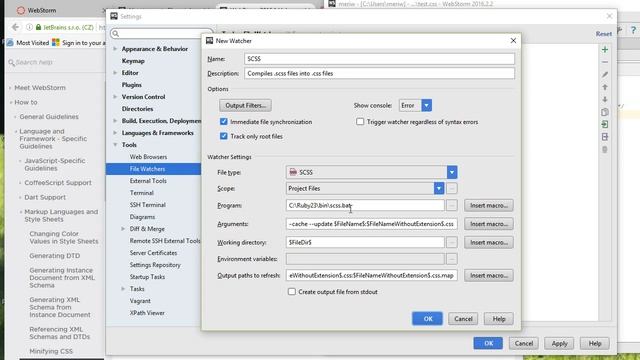Click the Output Filters button
This screenshot has width=640, height=360.
245,105
